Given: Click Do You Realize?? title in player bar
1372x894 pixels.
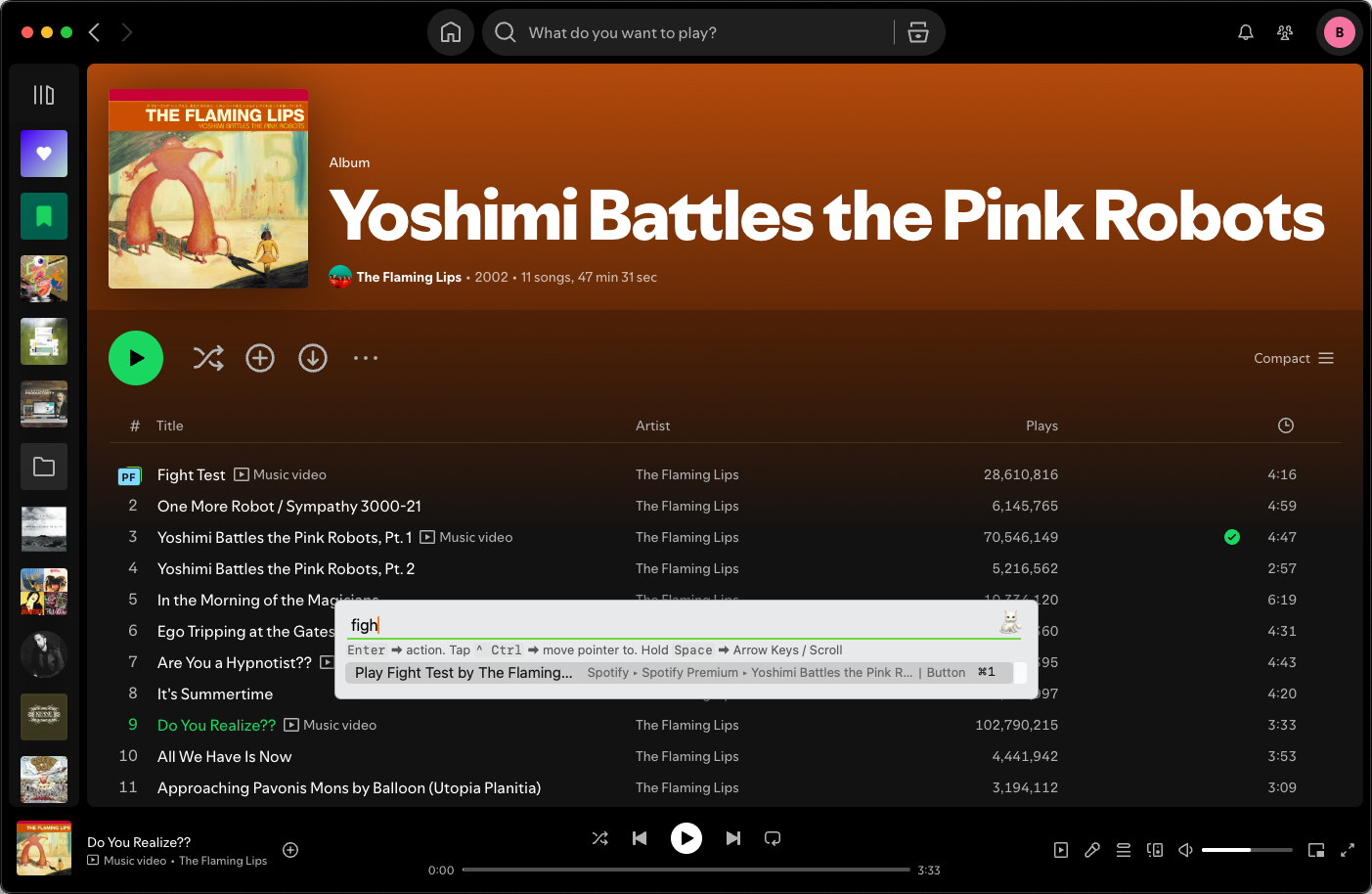Looking at the screenshot, I should tap(139, 842).
